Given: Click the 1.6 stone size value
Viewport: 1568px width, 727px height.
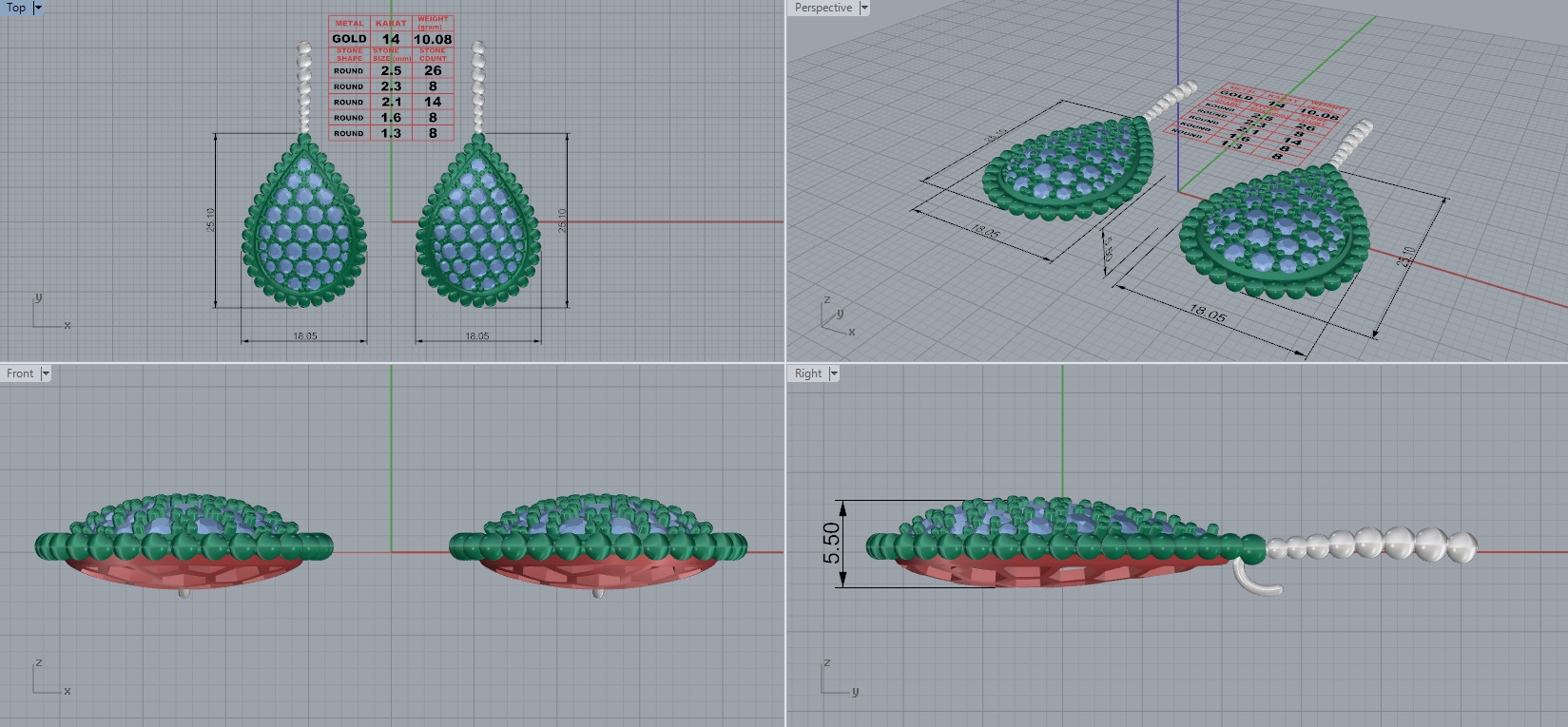Looking at the screenshot, I should pyautogui.click(x=391, y=118).
